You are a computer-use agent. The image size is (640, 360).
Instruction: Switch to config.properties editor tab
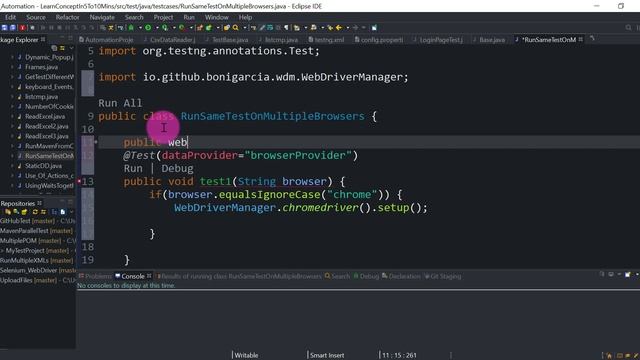tap(379, 40)
